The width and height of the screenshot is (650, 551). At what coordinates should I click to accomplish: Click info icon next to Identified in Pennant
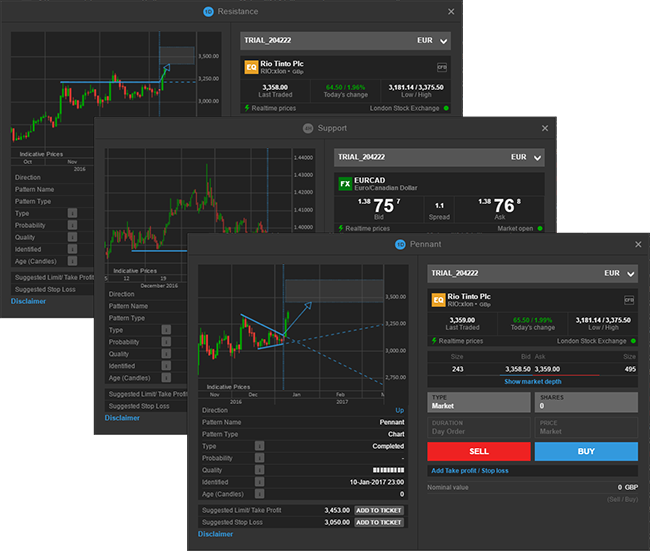[x=259, y=482]
